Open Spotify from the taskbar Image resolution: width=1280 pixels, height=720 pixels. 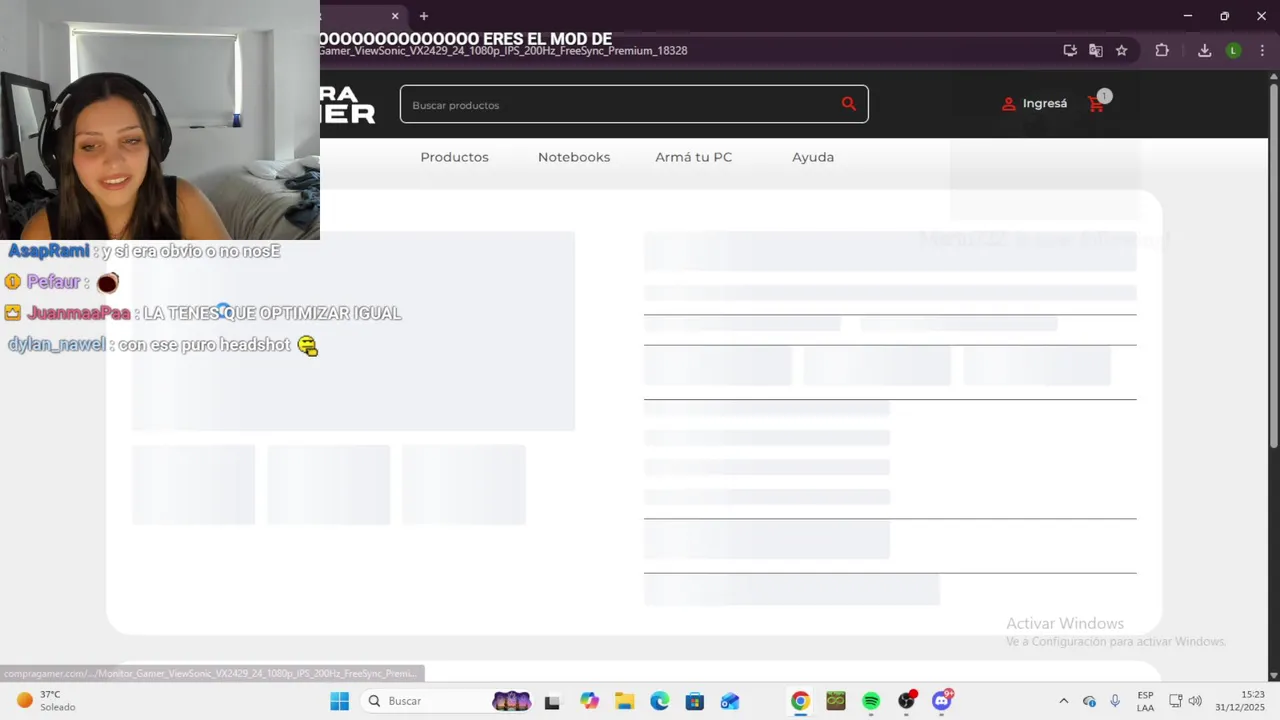coord(871,701)
